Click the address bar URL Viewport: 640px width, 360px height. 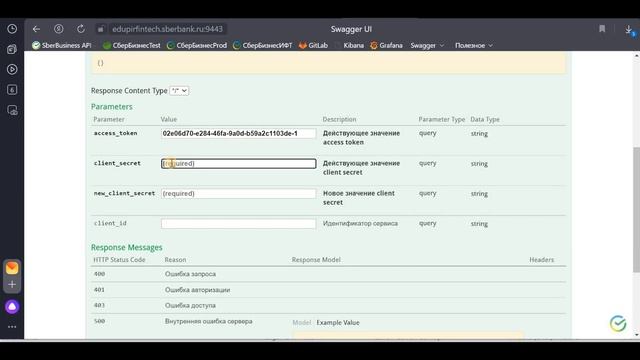pos(167,29)
